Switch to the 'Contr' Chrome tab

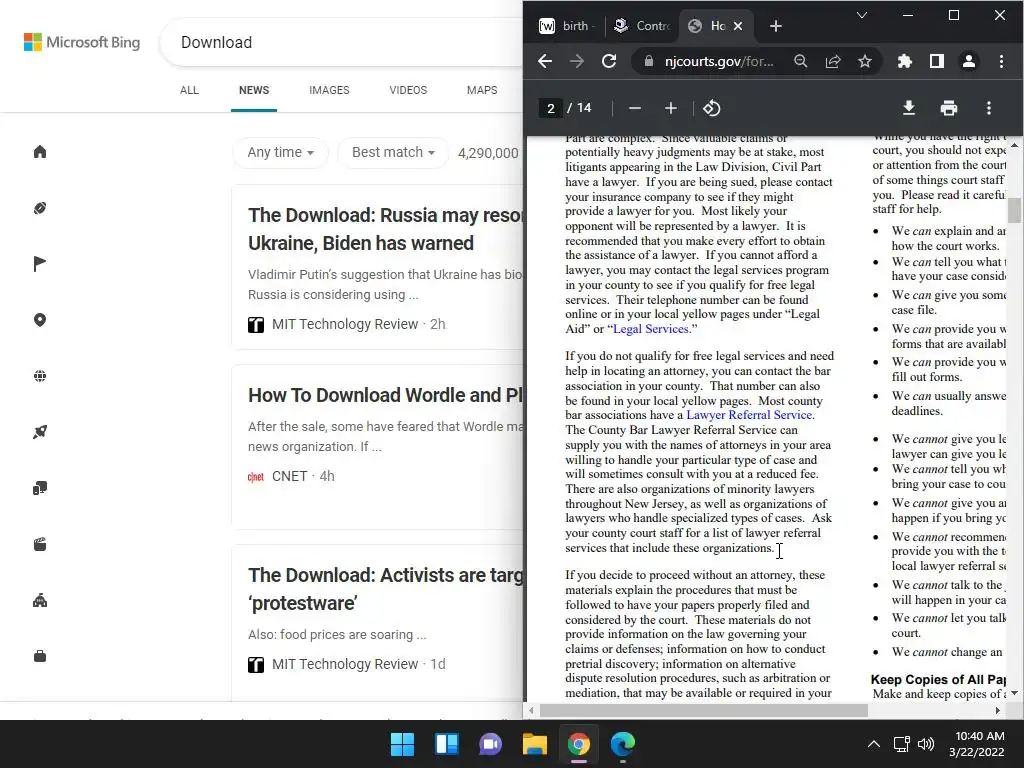(x=643, y=26)
